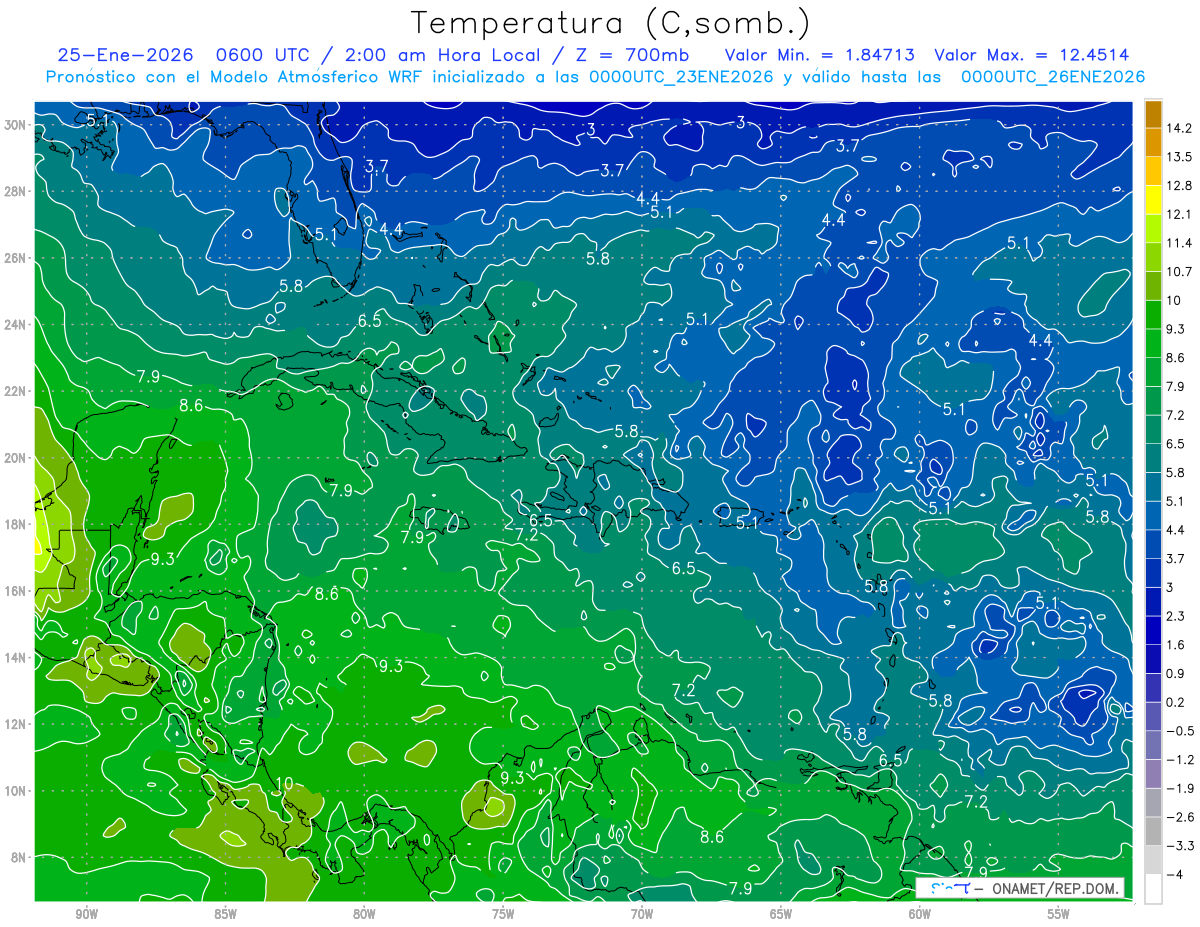Click the 65W longitude axis label
The width and height of the screenshot is (1200, 927).
(781, 914)
